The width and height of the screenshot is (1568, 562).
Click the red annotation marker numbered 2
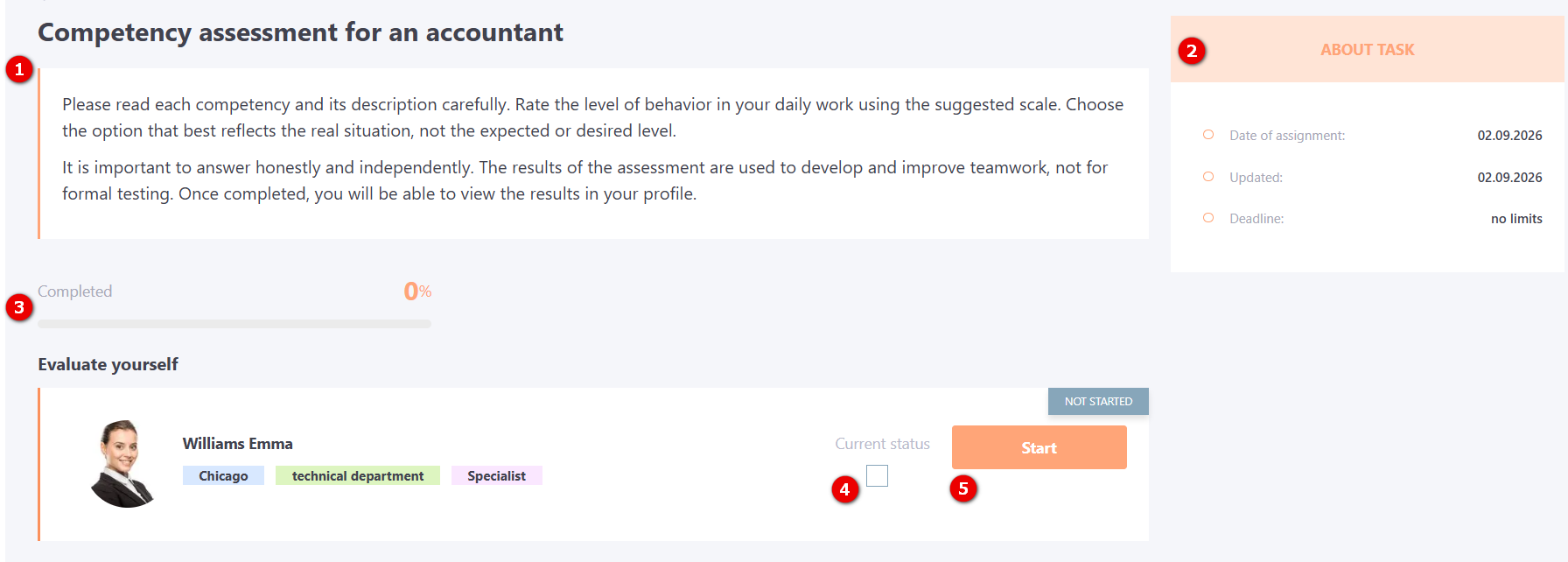pos(1192,51)
